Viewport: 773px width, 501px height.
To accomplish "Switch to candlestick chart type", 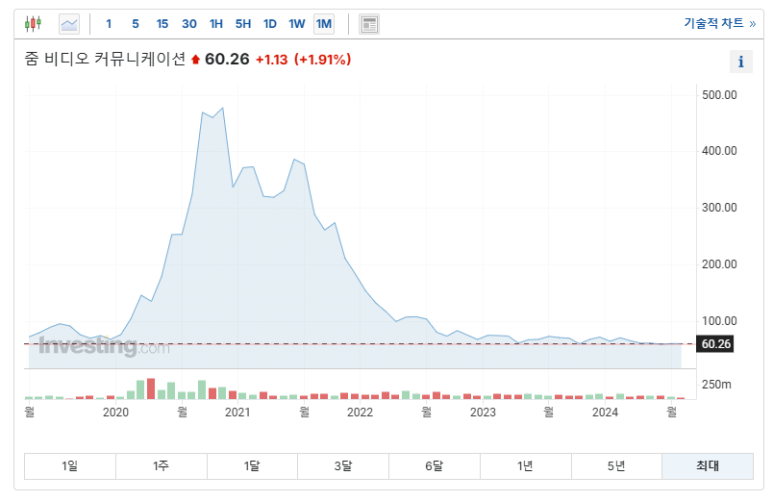I will [x=33, y=23].
